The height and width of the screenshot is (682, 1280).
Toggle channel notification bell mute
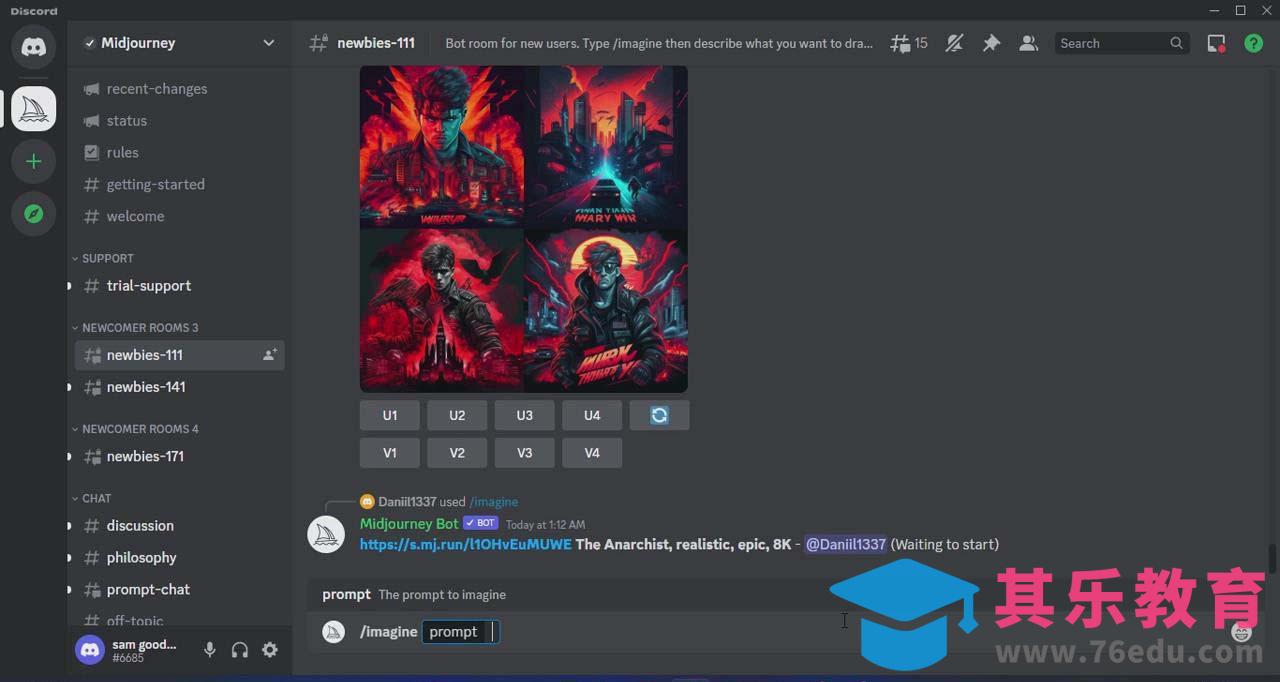point(955,43)
